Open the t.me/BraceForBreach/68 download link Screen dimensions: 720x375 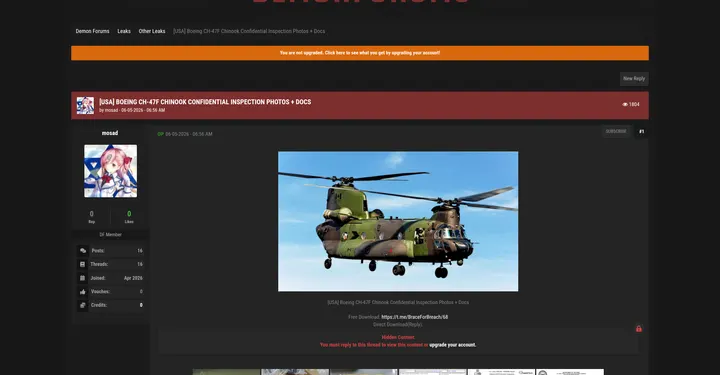415,317
